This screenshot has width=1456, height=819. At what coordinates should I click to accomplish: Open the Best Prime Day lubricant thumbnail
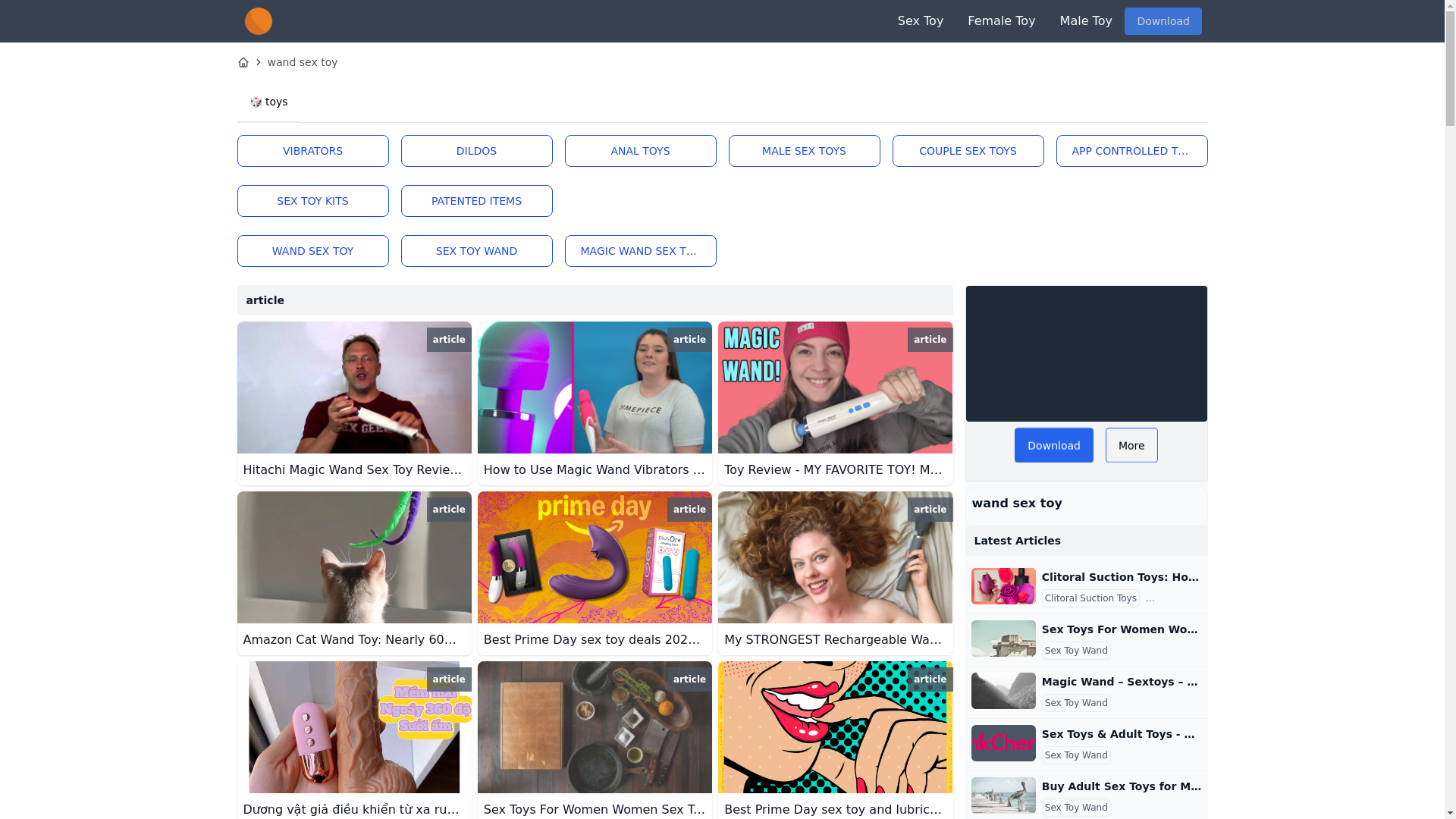coord(835,727)
